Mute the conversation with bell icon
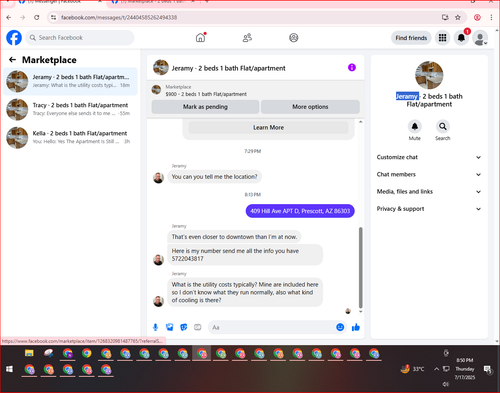The image size is (500, 393). coord(415,126)
